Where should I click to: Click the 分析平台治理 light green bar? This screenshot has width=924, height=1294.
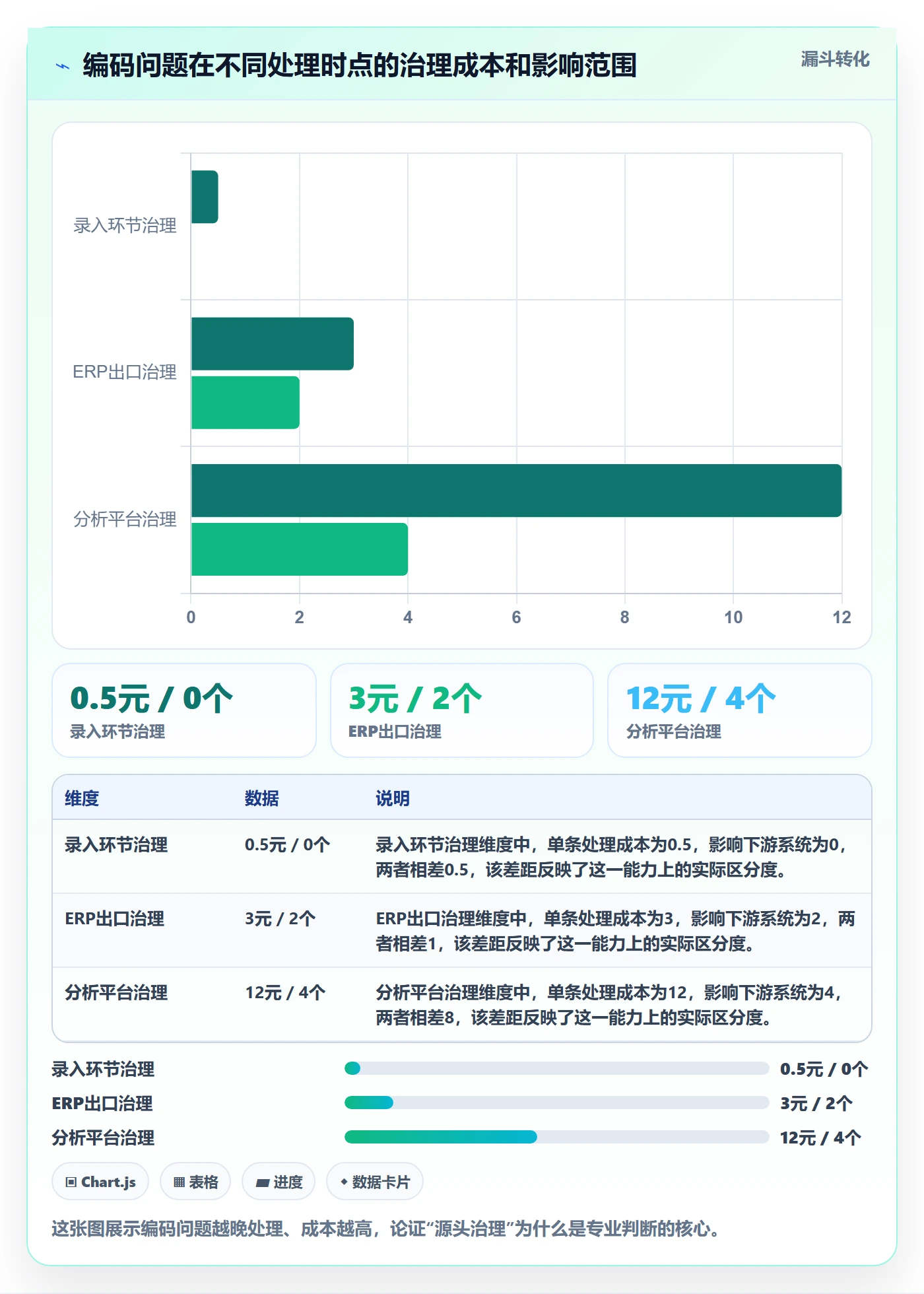300,549
